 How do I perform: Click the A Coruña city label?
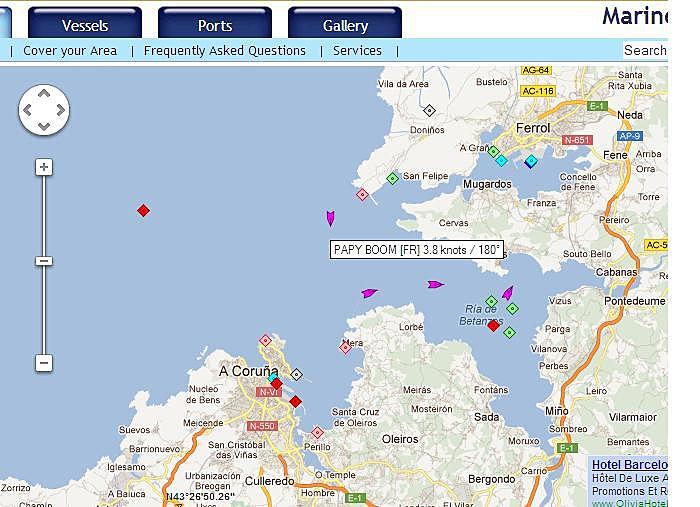[249, 371]
